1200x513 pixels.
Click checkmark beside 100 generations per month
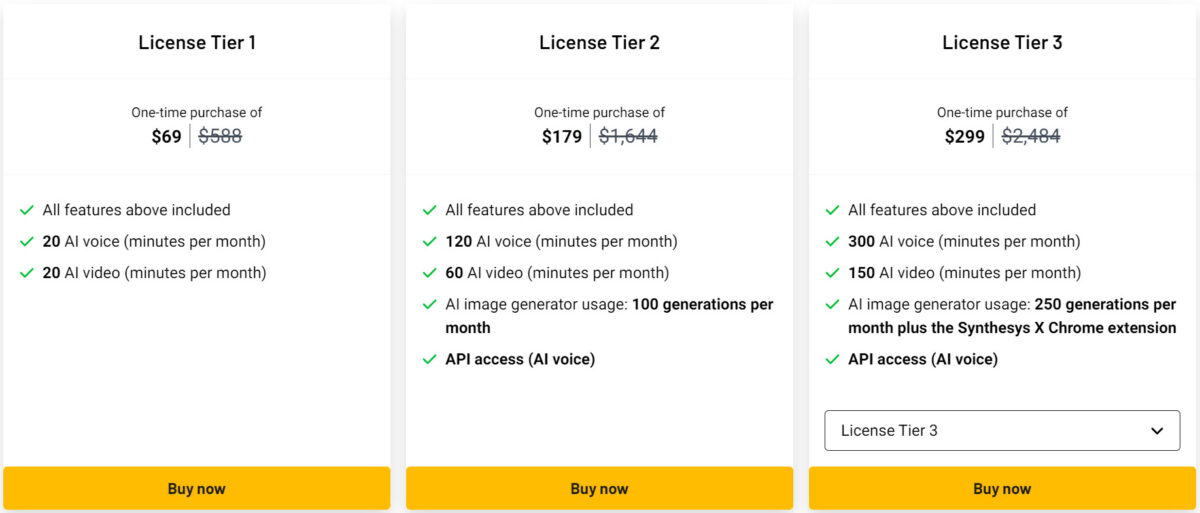pyautogui.click(x=430, y=304)
